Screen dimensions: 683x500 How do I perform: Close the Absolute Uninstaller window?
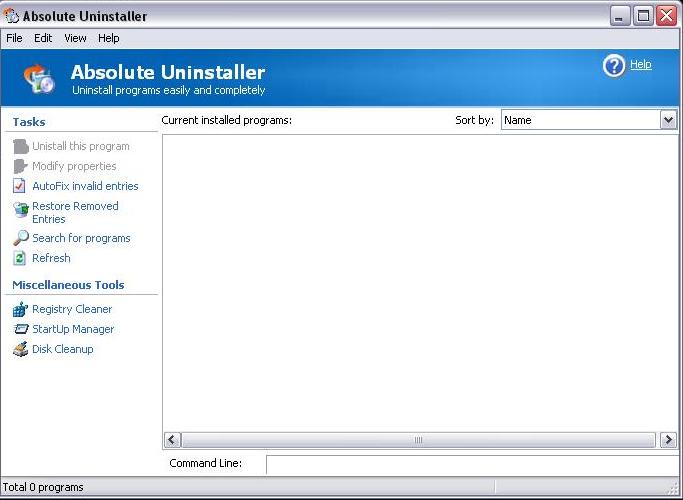tap(666, 16)
